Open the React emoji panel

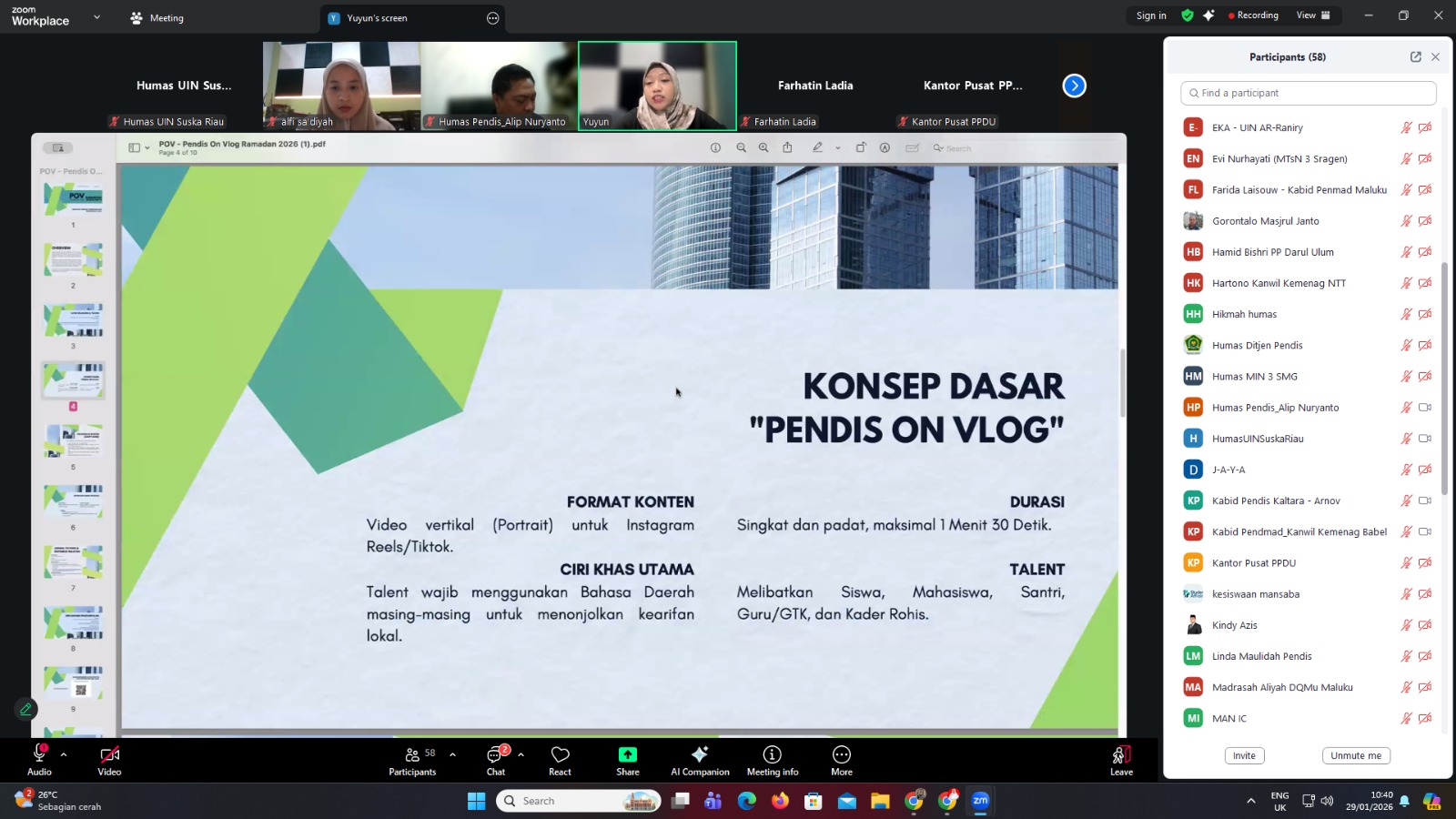pyautogui.click(x=560, y=760)
